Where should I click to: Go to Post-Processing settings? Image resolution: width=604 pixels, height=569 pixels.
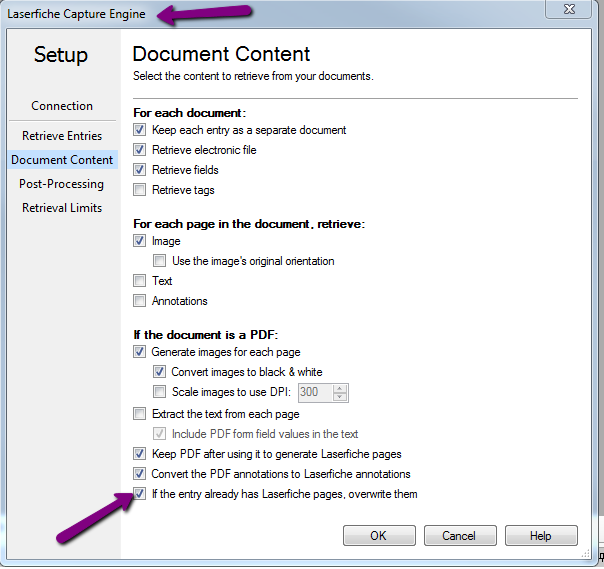[x=62, y=184]
